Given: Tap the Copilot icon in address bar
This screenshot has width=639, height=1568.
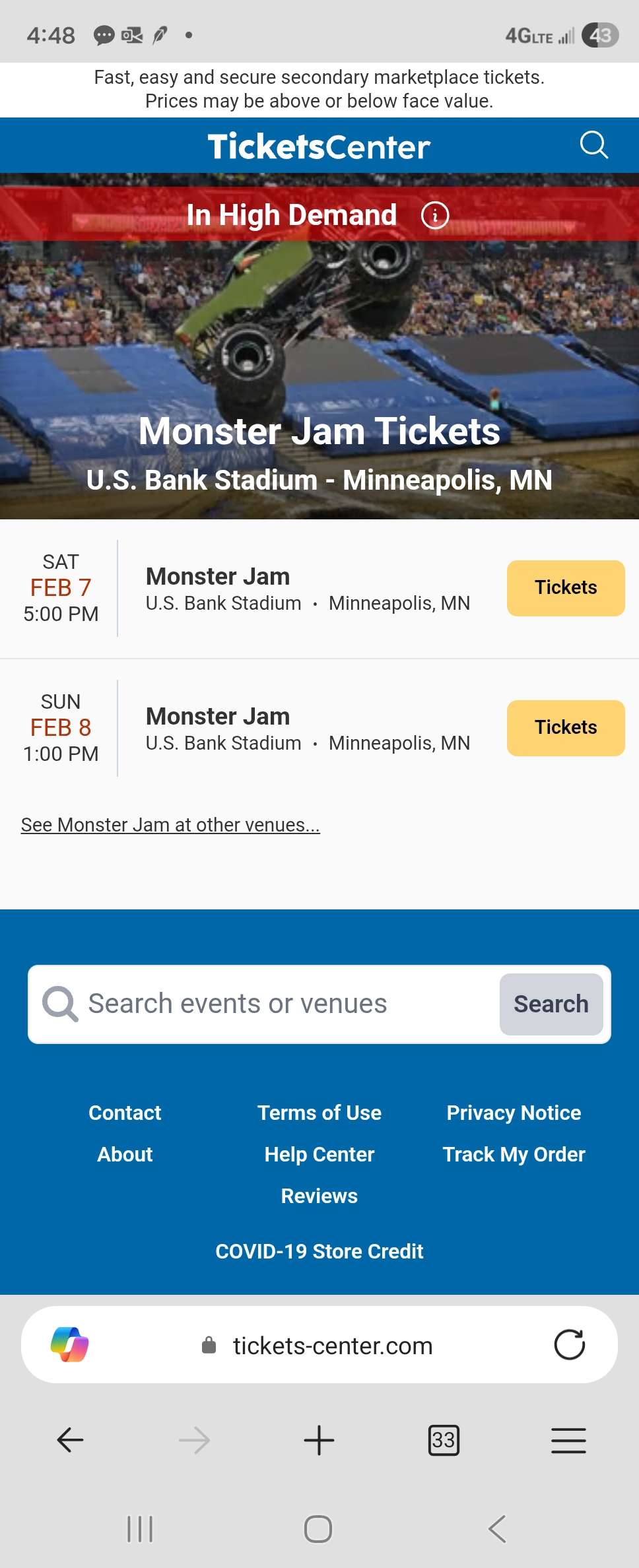Looking at the screenshot, I should point(70,1344).
